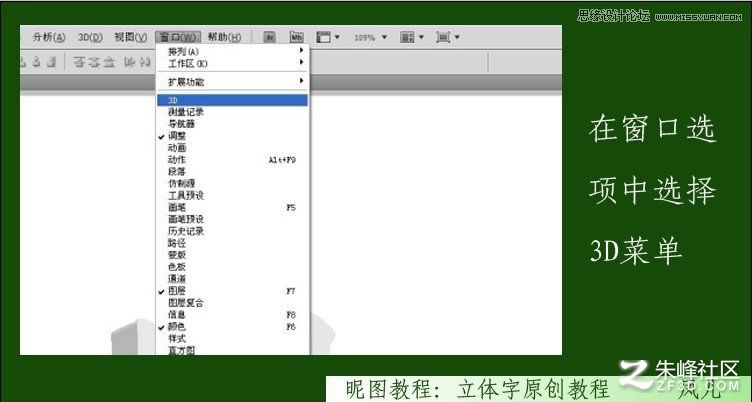This screenshot has height=402, width=752.
Task: Click the align top edges icon
Action: coord(80,62)
